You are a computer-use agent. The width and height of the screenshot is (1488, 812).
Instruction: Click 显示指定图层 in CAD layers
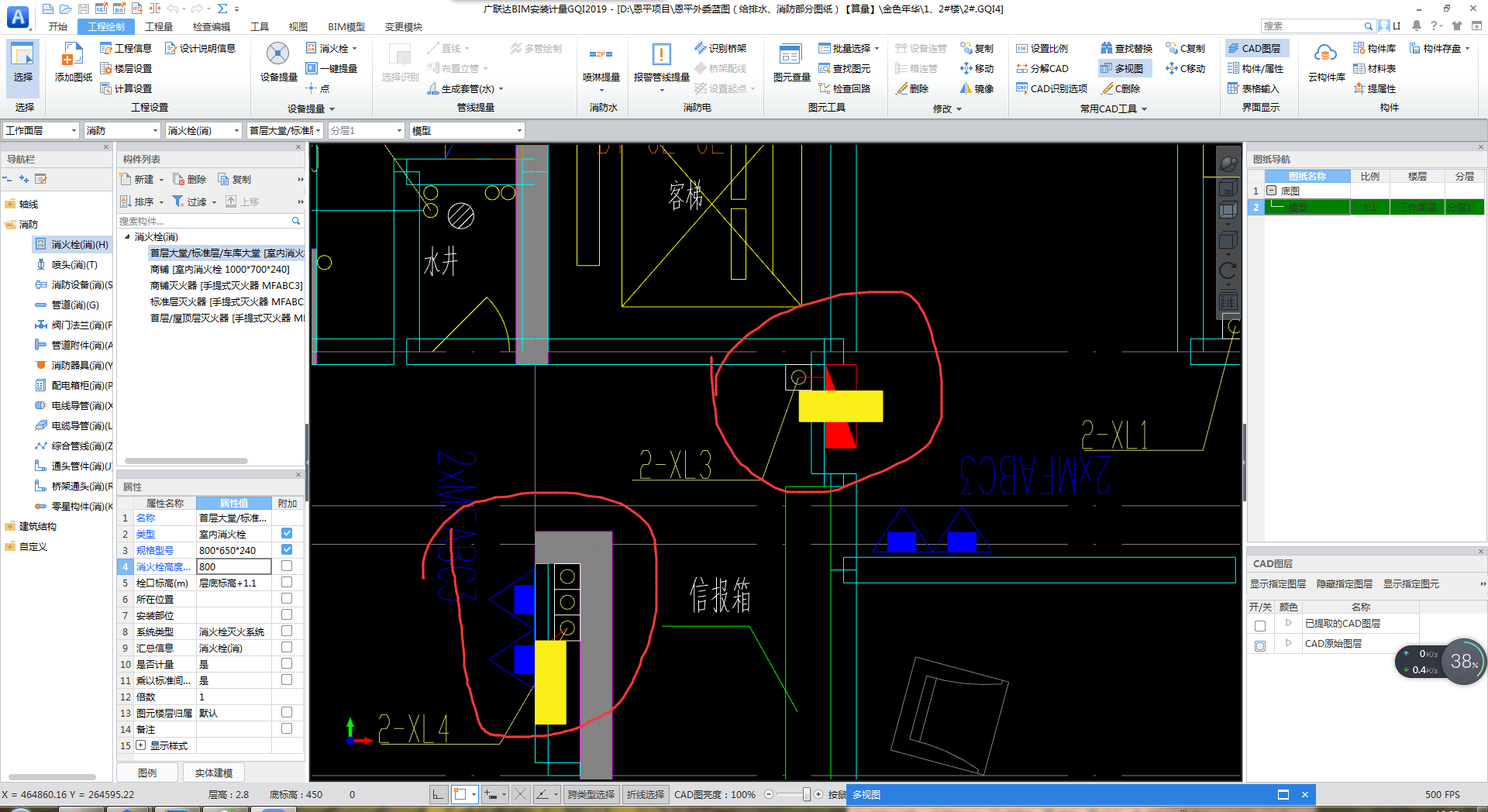[x=1277, y=584]
